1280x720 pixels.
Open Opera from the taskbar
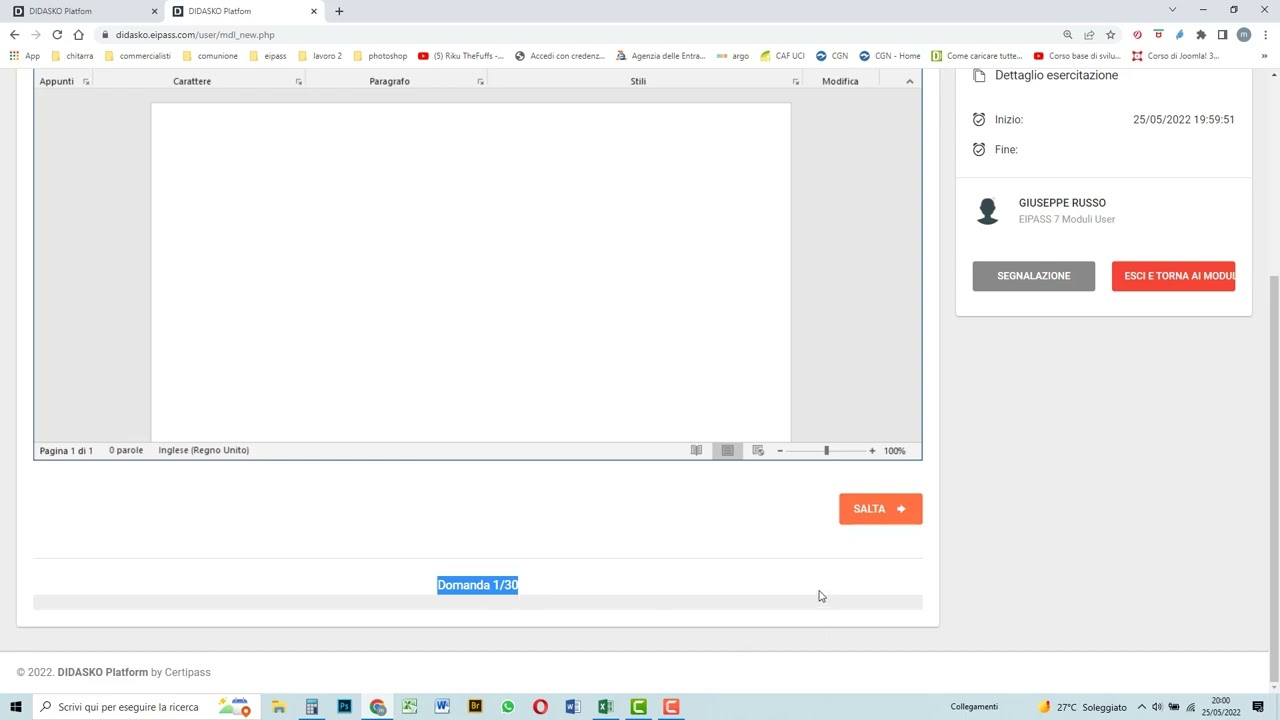540,707
